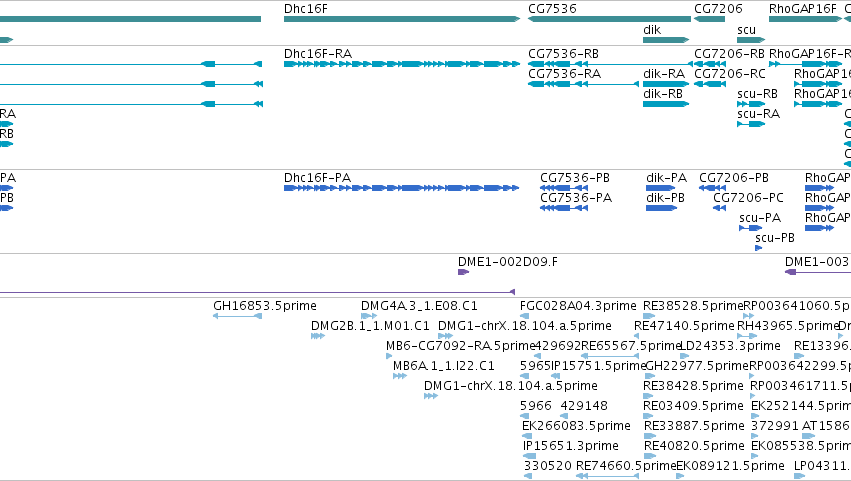Click the RE40820.5prime EST label

(x=694, y=446)
